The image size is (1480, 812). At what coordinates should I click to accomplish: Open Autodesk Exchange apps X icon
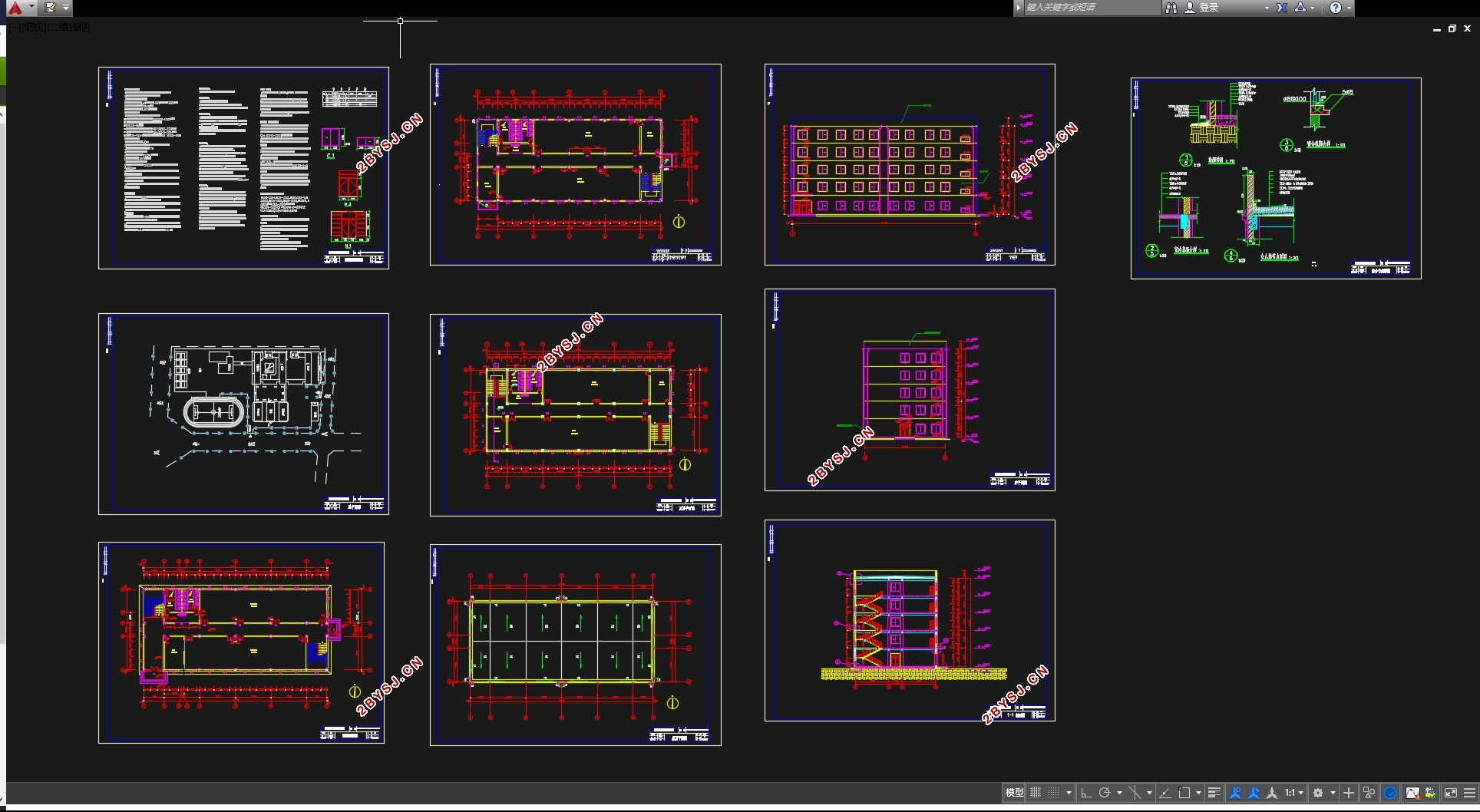[1282, 8]
